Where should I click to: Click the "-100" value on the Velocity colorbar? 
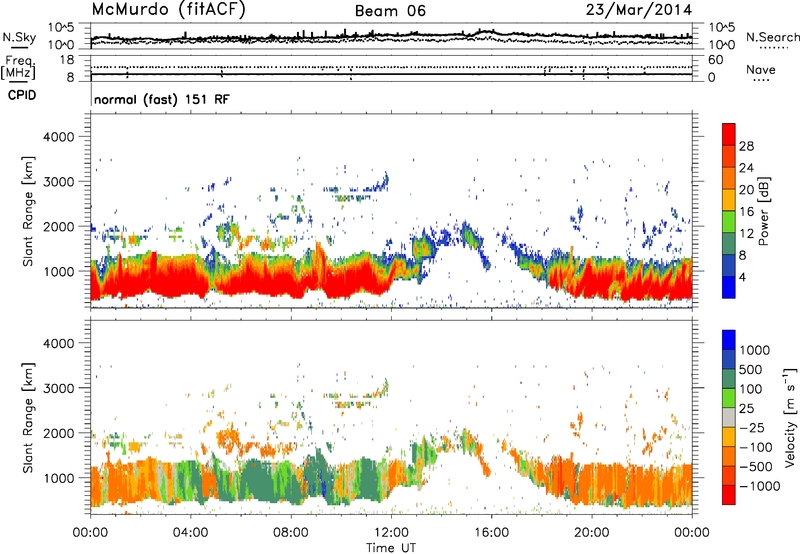coord(756,447)
